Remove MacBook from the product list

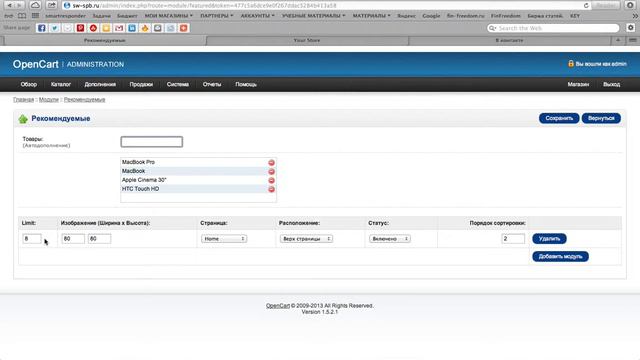(271, 171)
